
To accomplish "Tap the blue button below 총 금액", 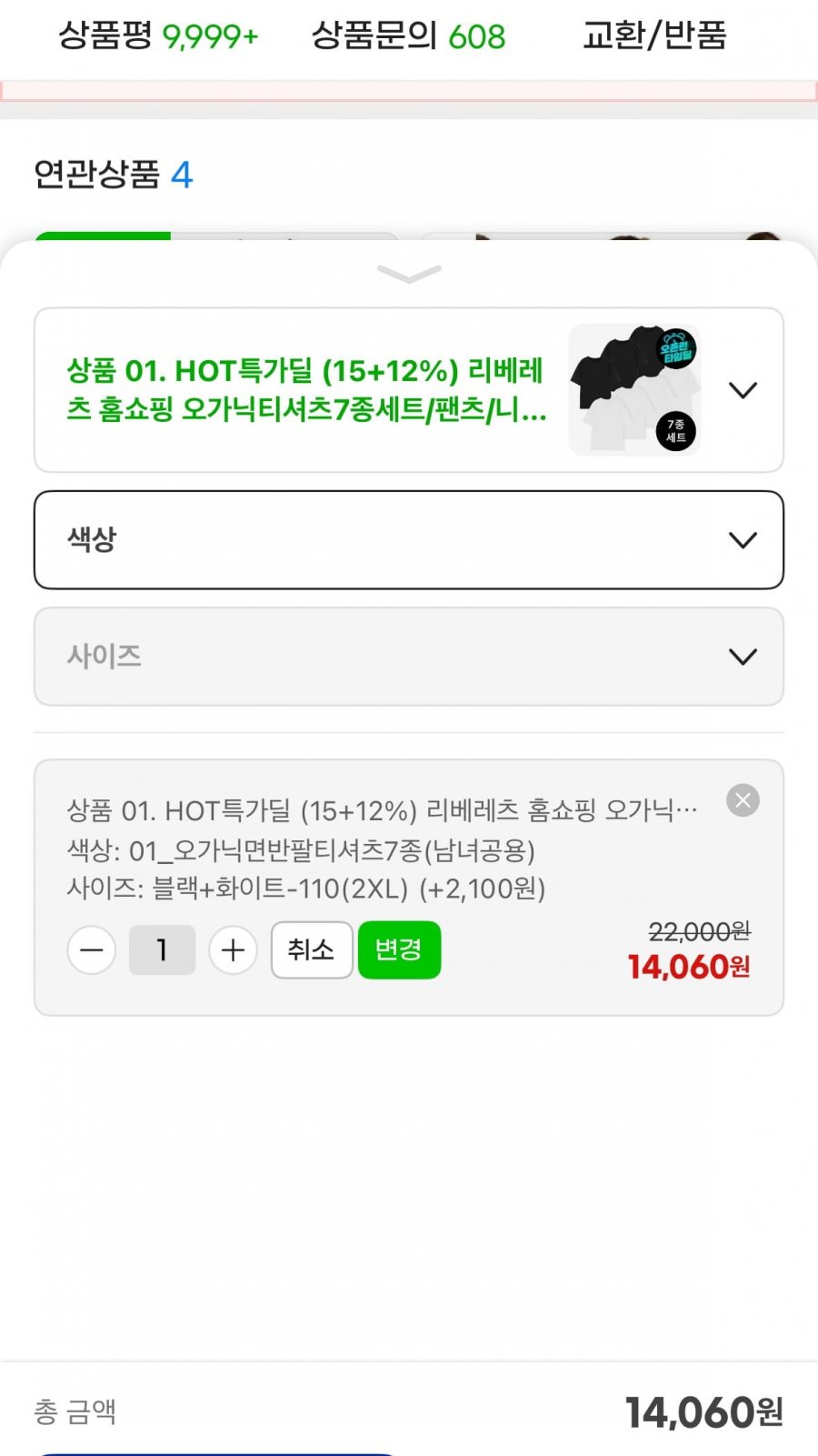I will (218, 1451).
